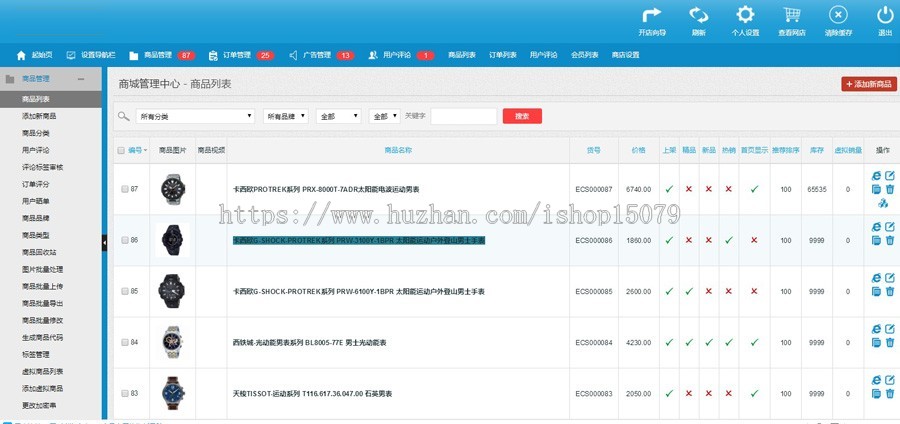Delete product 85 with trash icon
Screen dimensions: 900x424
tap(890, 291)
